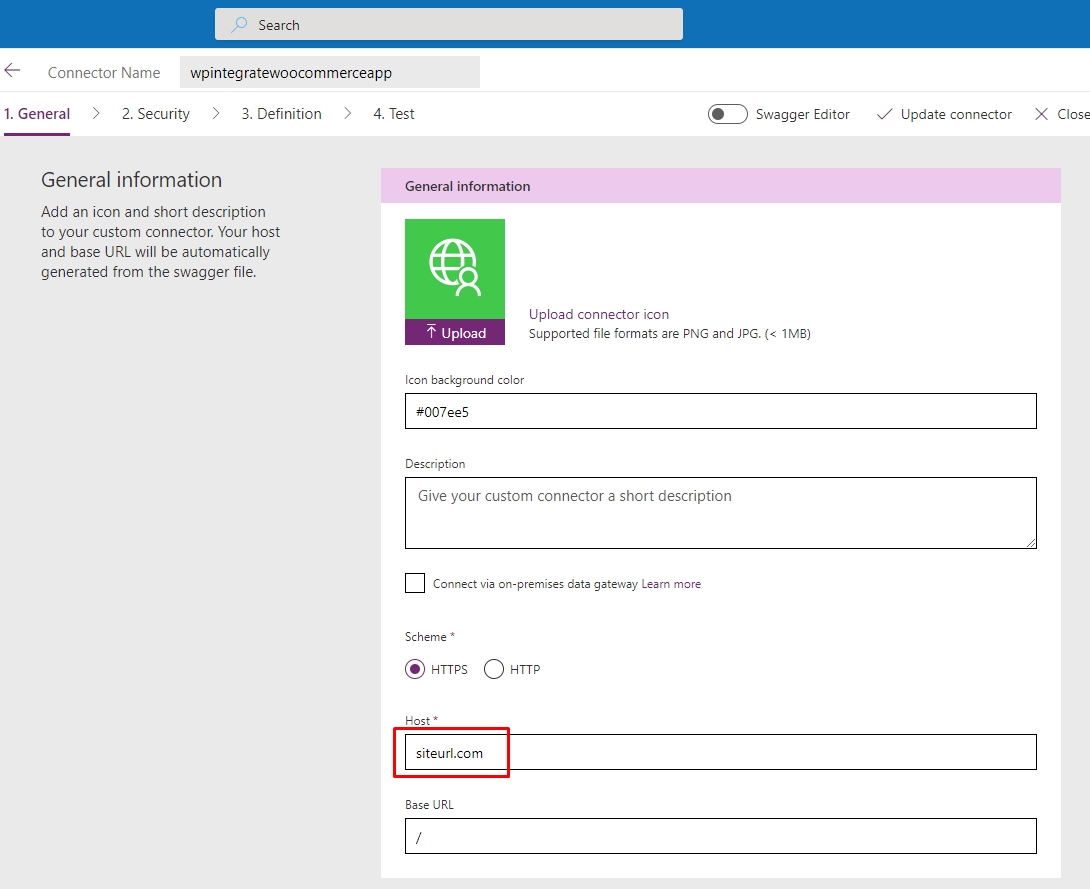
Task: Go to the 4. Test step
Action: tap(393, 114)
